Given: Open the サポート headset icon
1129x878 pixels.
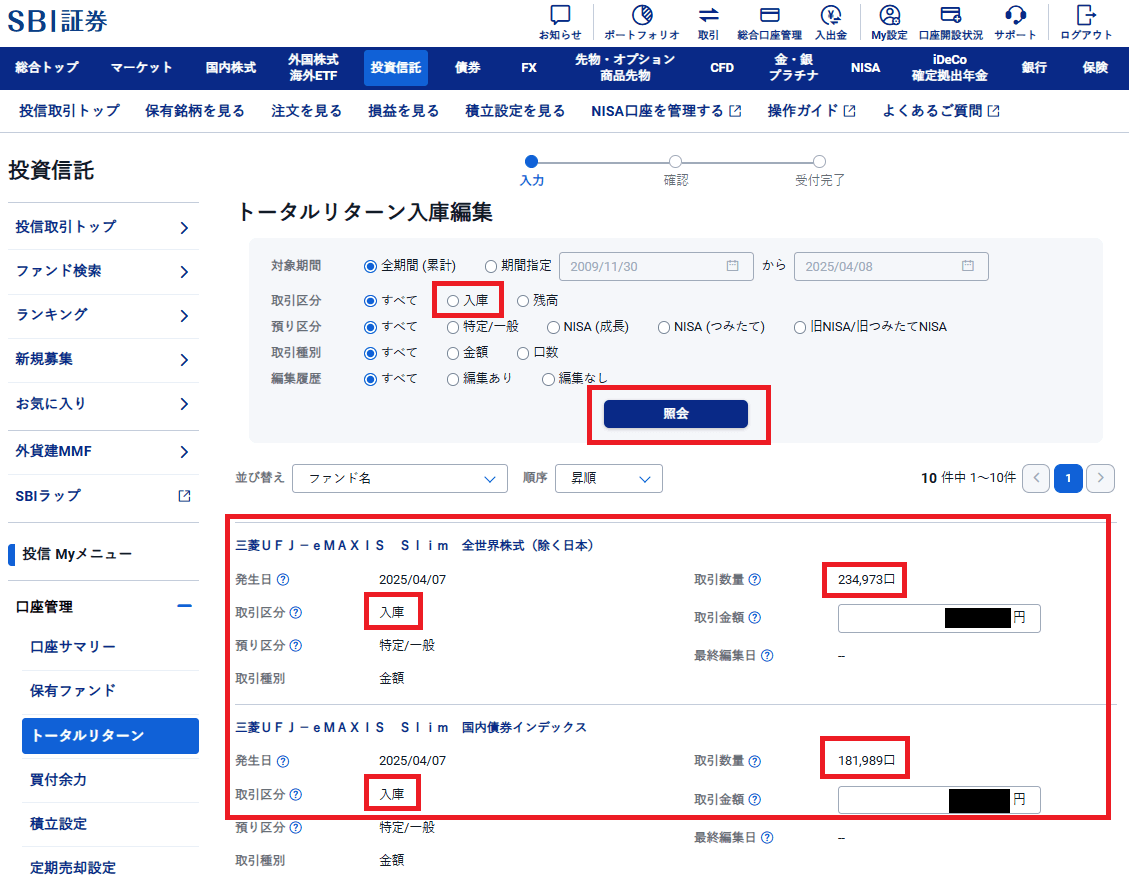Looking at the screenshot, I should click(x=1015, y=15).
